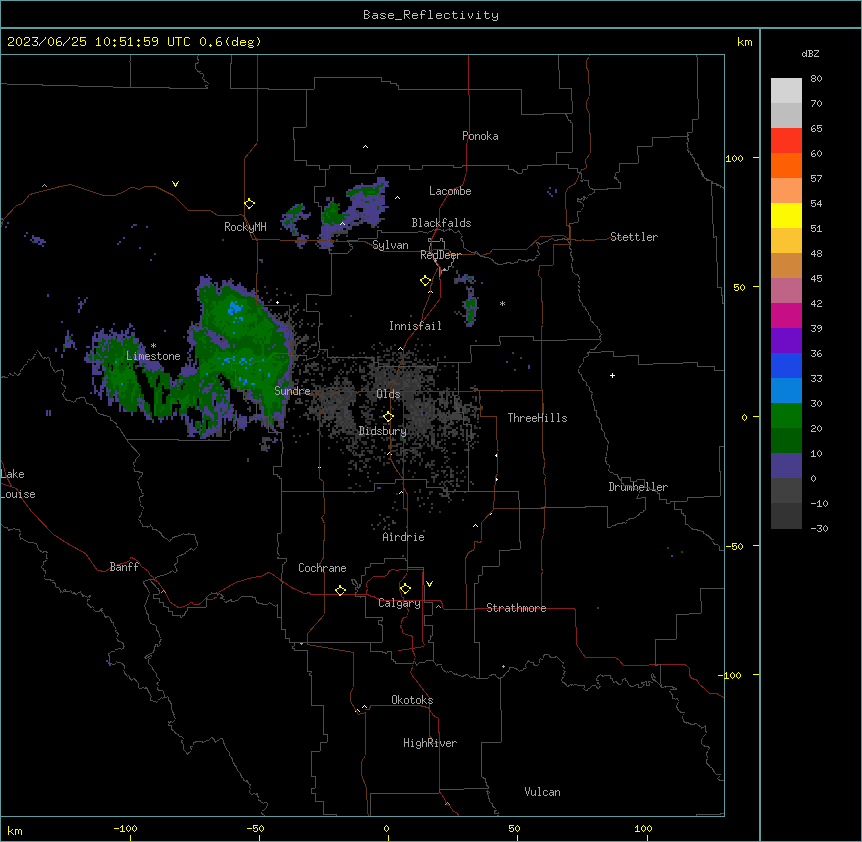
Task: Click the Blackfalds city label
Action: point(441,223)
